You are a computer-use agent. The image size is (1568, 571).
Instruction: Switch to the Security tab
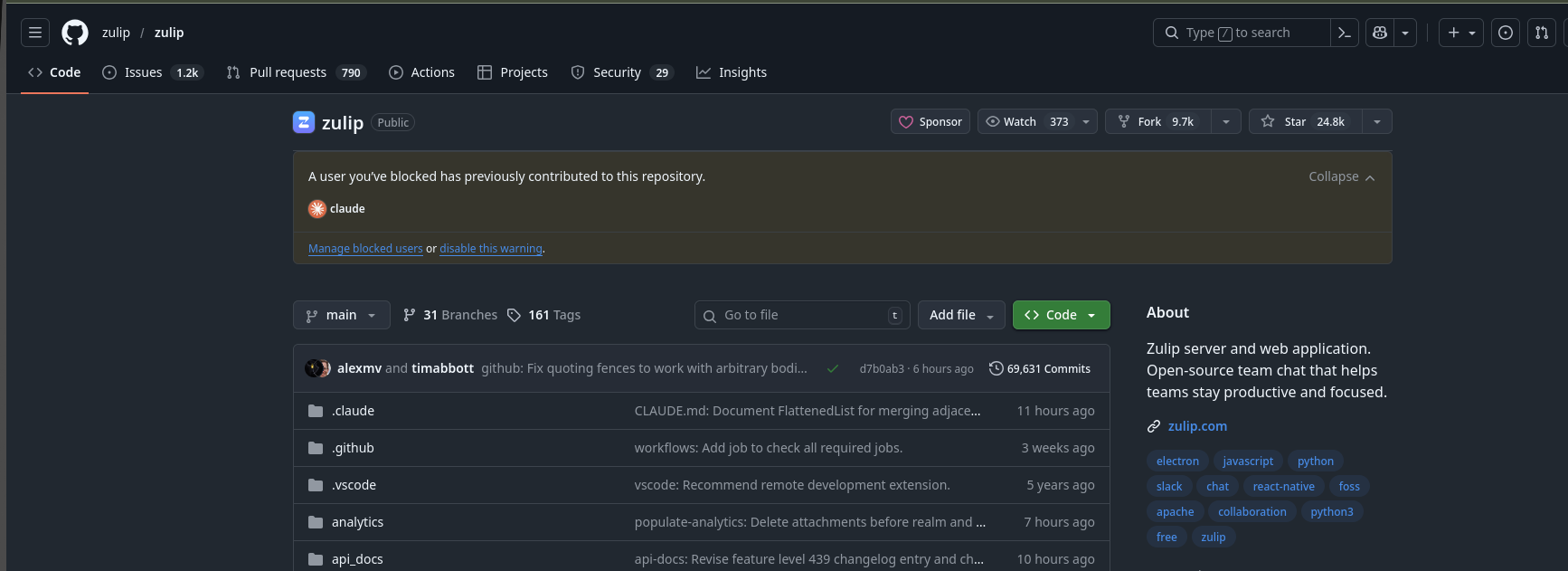coord(621,72)
